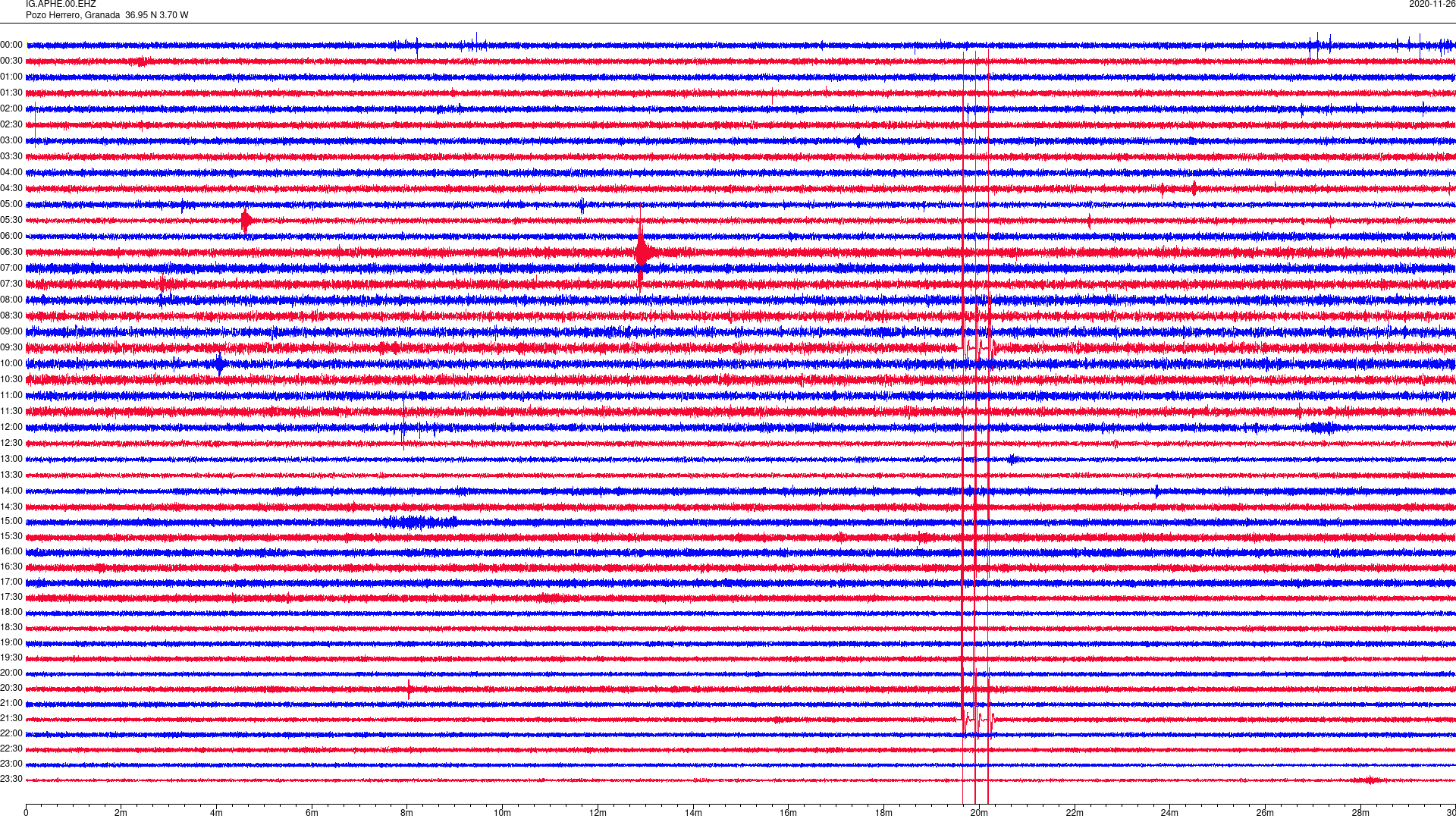Select the 00:00 trace time label

tap(11, 45)
